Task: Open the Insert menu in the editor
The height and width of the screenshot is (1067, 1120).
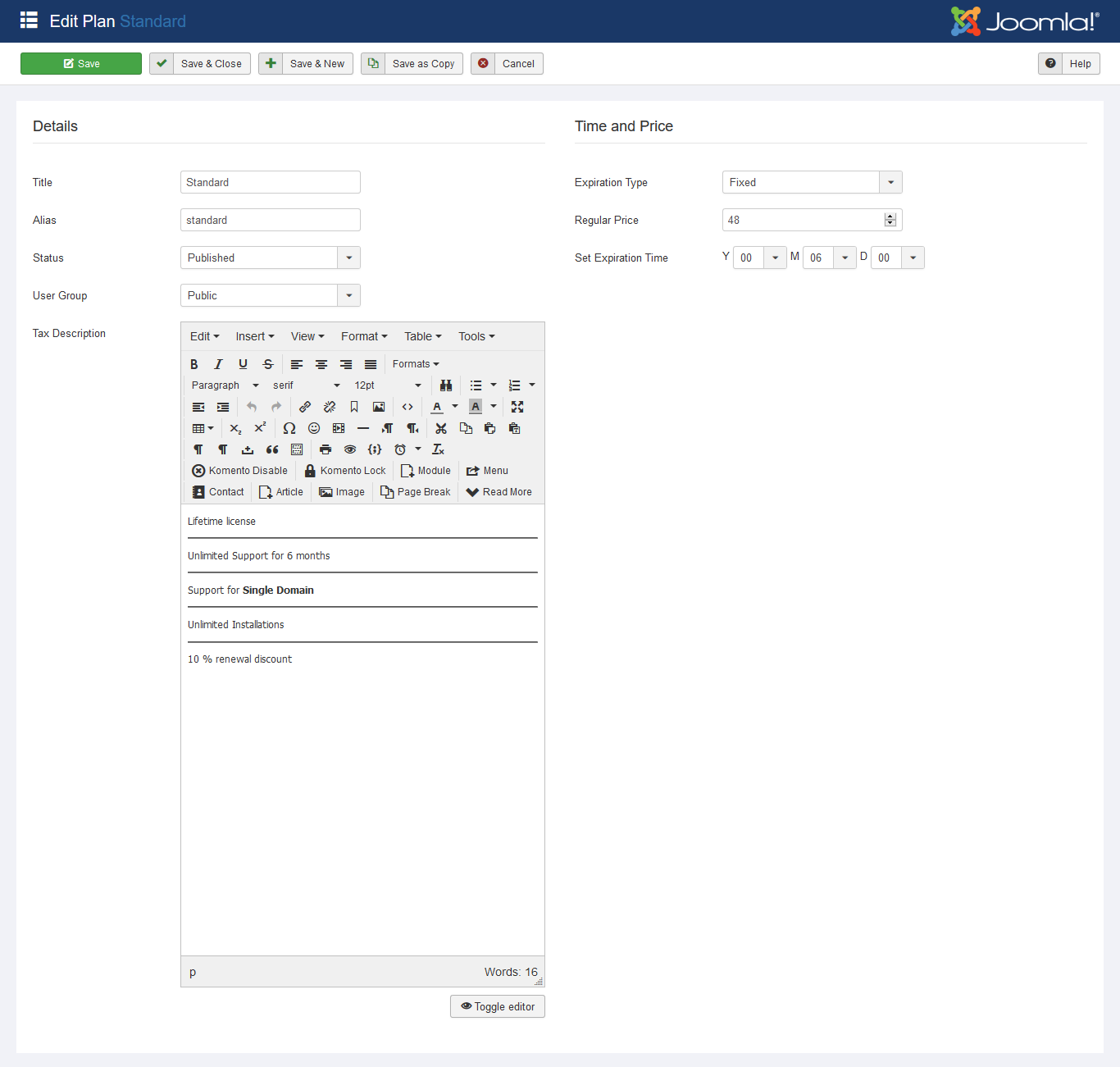Action: pyautogui.click(x=254, y=336)
